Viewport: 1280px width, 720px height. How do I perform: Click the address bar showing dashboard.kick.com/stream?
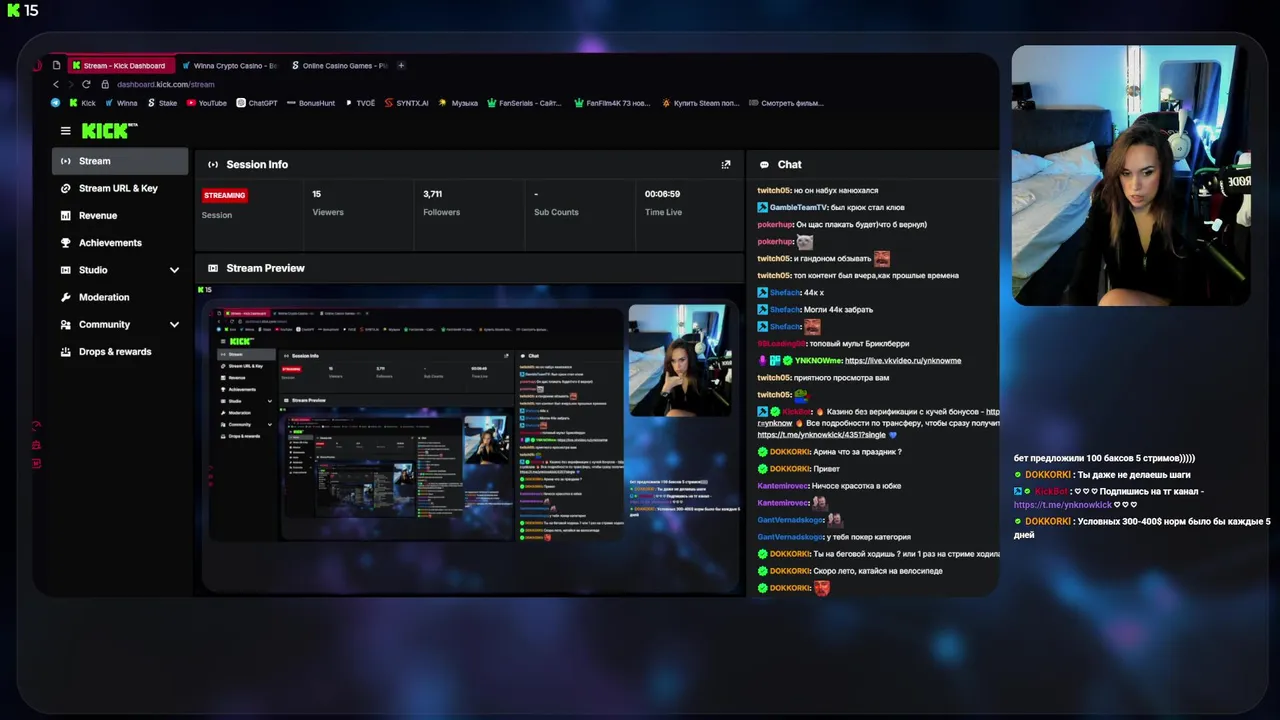(166, 84)
